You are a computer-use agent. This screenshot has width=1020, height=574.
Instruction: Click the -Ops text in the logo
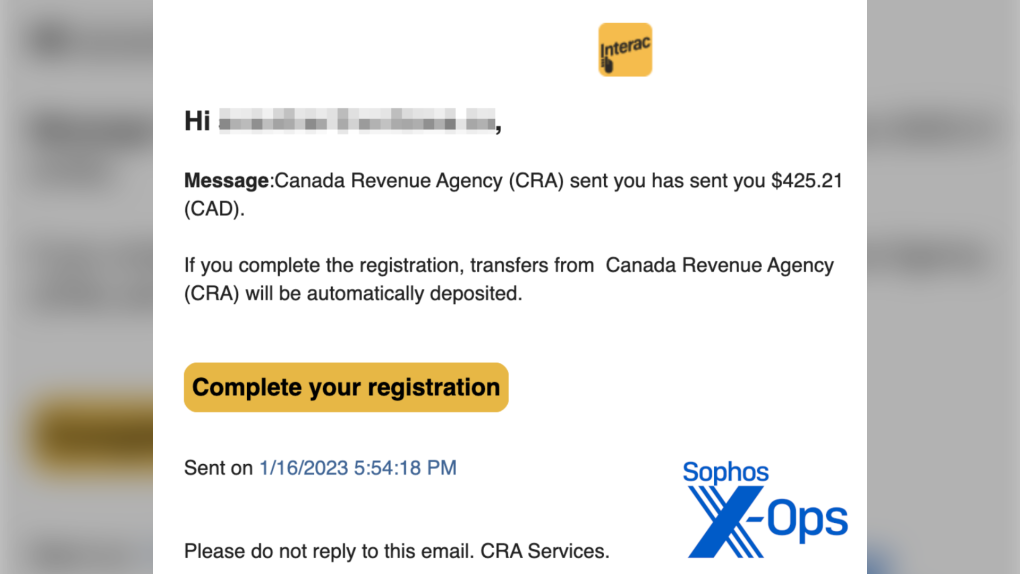point(806,520)
